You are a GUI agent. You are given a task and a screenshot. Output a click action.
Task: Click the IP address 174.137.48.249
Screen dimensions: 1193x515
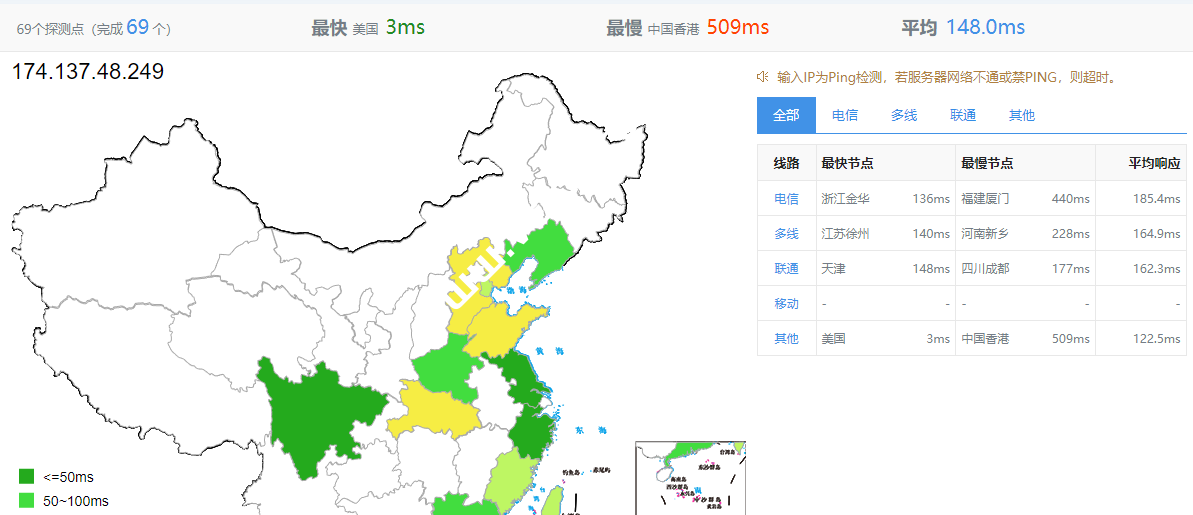(x=88, y=72)
